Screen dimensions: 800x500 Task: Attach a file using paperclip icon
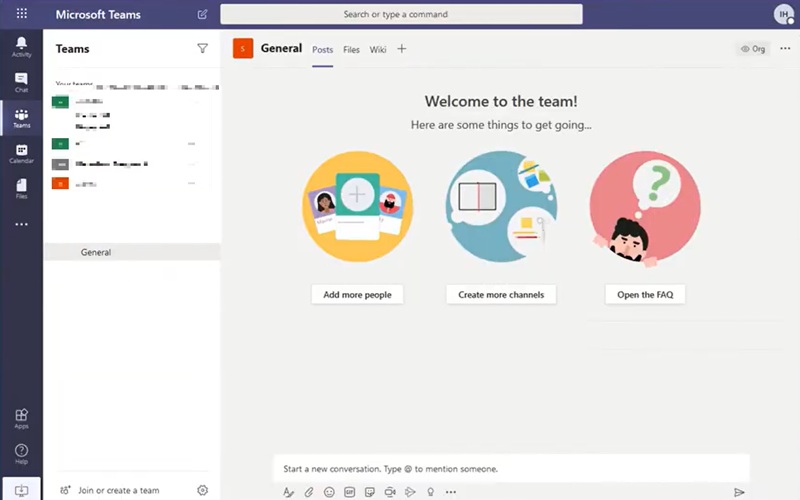click(x=309, y=492)
